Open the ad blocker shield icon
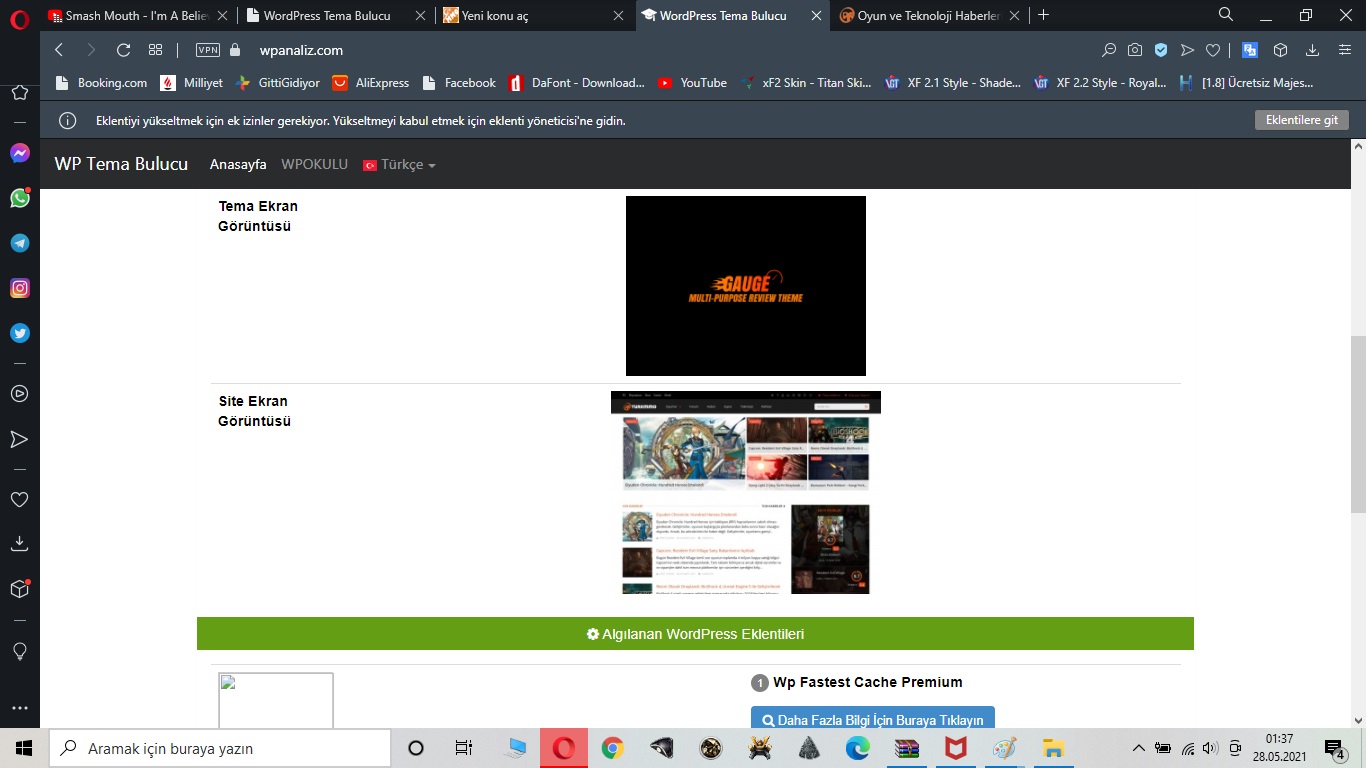 point(1161,50)
